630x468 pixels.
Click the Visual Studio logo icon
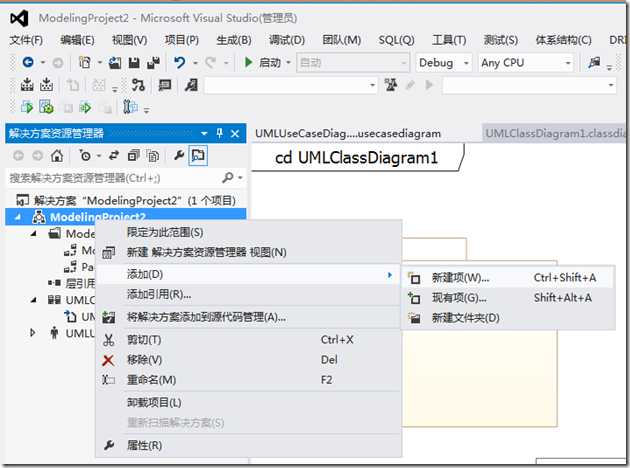[x=19, y=18]
